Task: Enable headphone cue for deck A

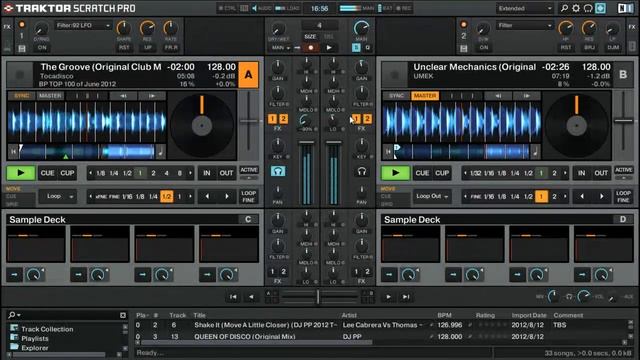Action: coord(278,171)
